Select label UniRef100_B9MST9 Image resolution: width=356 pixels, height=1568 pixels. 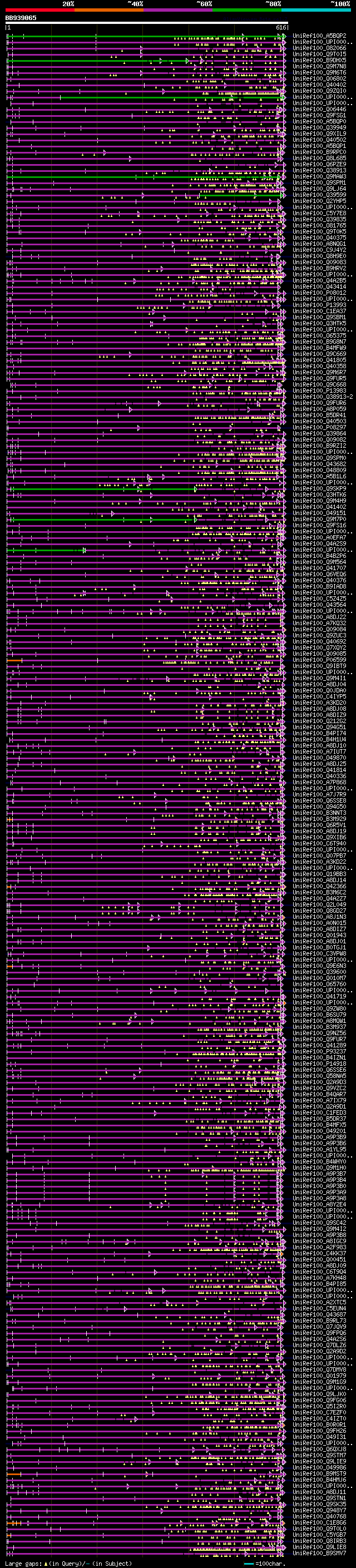click(319, 1474)
